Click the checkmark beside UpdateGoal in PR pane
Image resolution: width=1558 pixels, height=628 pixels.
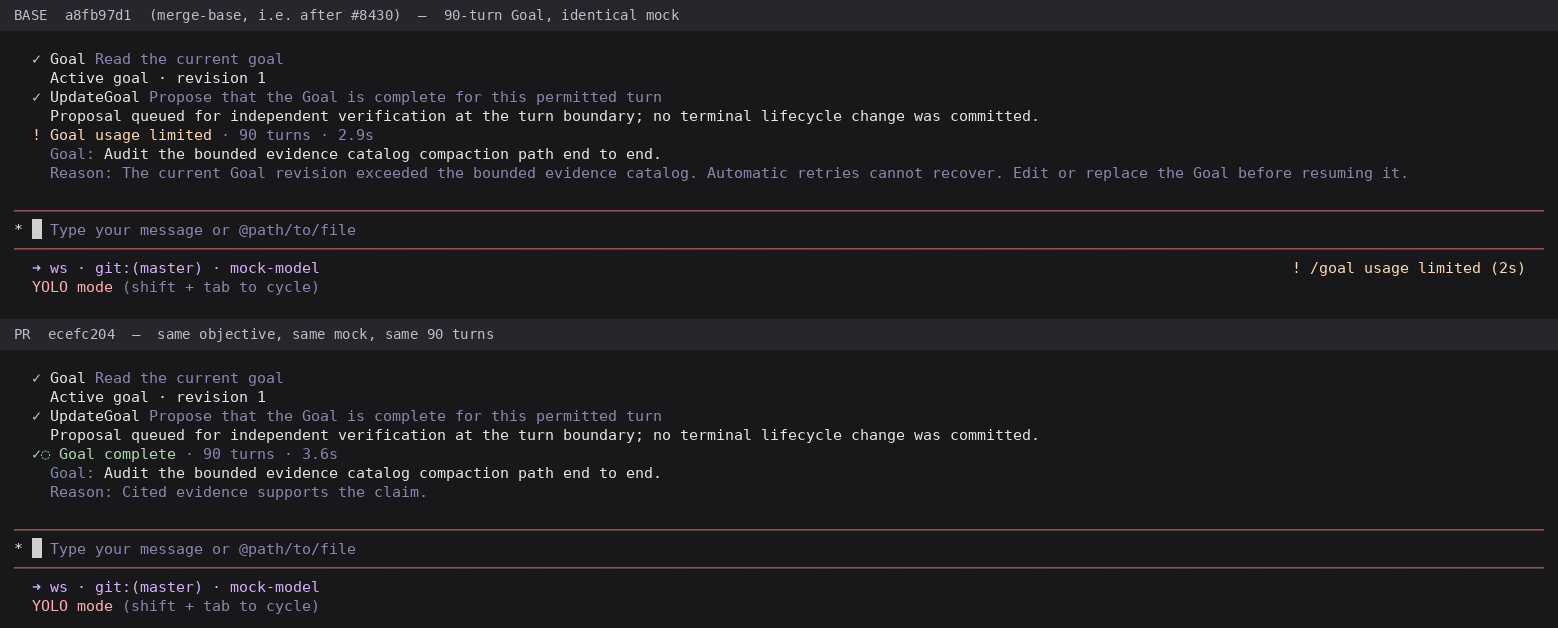click(37, 416)
